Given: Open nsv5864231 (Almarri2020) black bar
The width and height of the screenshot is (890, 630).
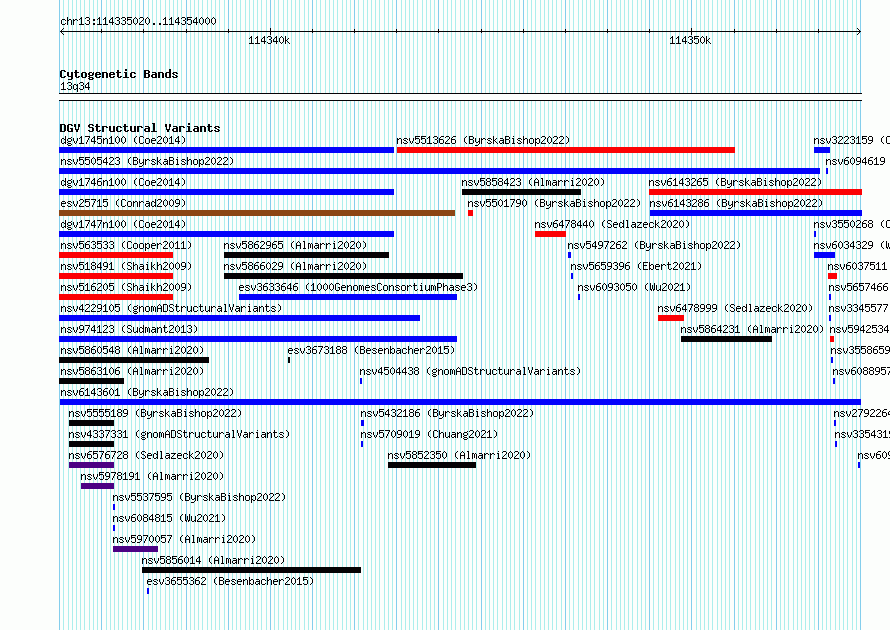Looking at the screenshot, I should pyautogui.click(x=727, y=339).
